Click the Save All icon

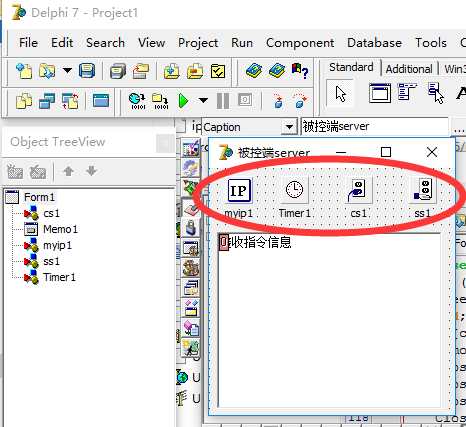[x=118, y=71]
